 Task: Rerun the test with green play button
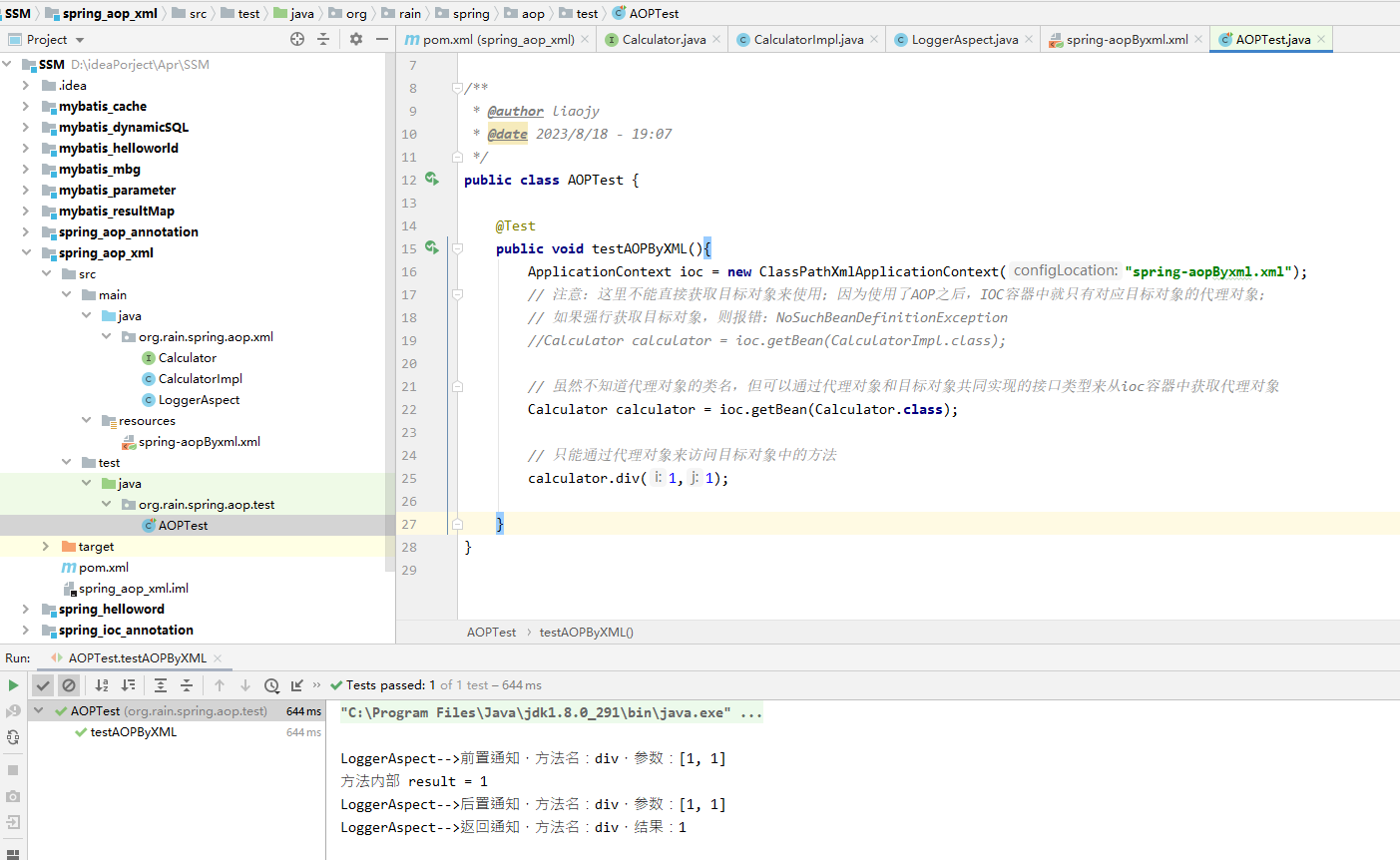tap(13, 685)
